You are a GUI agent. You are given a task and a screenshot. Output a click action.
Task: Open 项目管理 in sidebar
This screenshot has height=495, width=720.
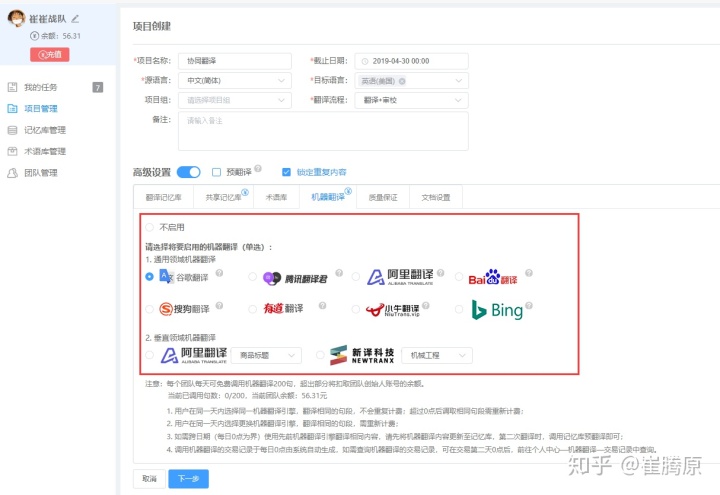(x=40, y=109)
